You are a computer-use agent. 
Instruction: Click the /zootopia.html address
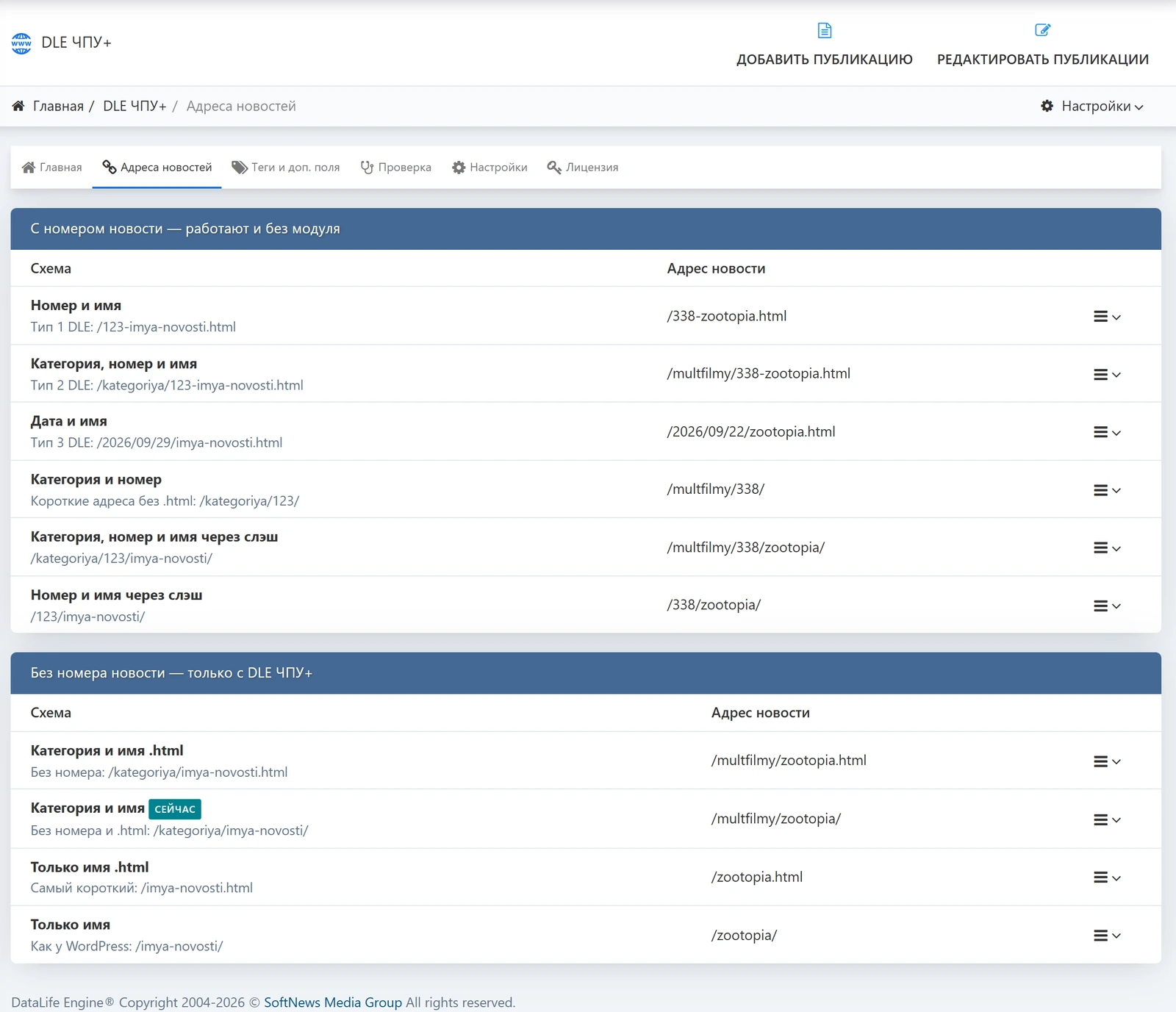tap(756, 877)
